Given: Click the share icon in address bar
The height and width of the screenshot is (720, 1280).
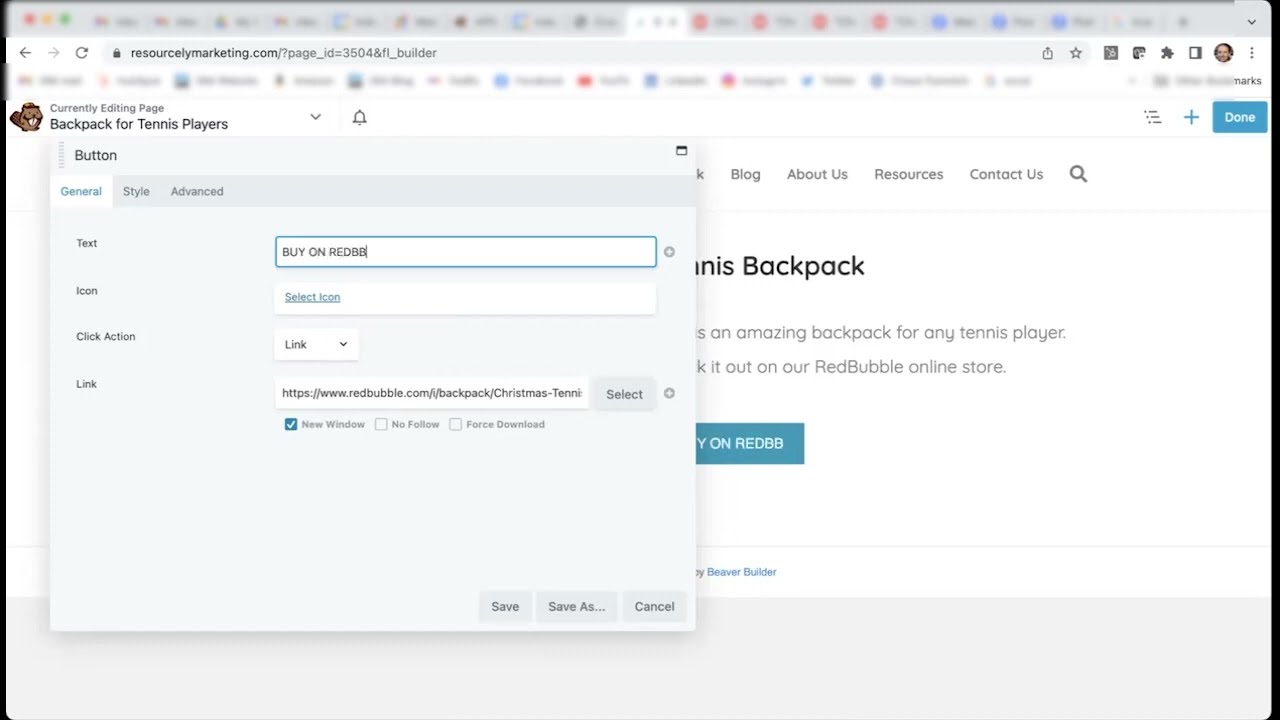Looking at the screenshot, I should coord(1048,53).
